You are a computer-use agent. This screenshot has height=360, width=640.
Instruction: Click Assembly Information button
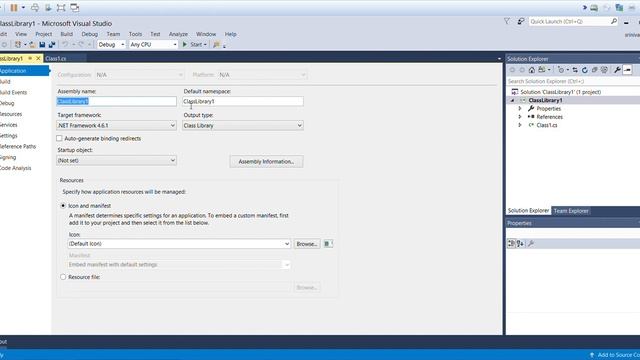(x=266, y=162)
